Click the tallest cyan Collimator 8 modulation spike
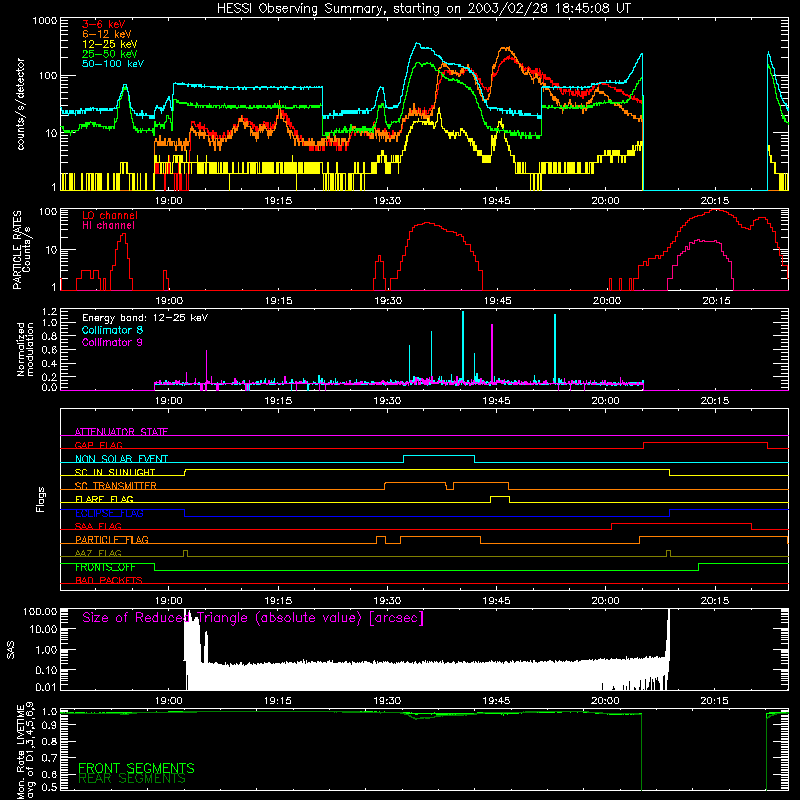 [463, 347]
